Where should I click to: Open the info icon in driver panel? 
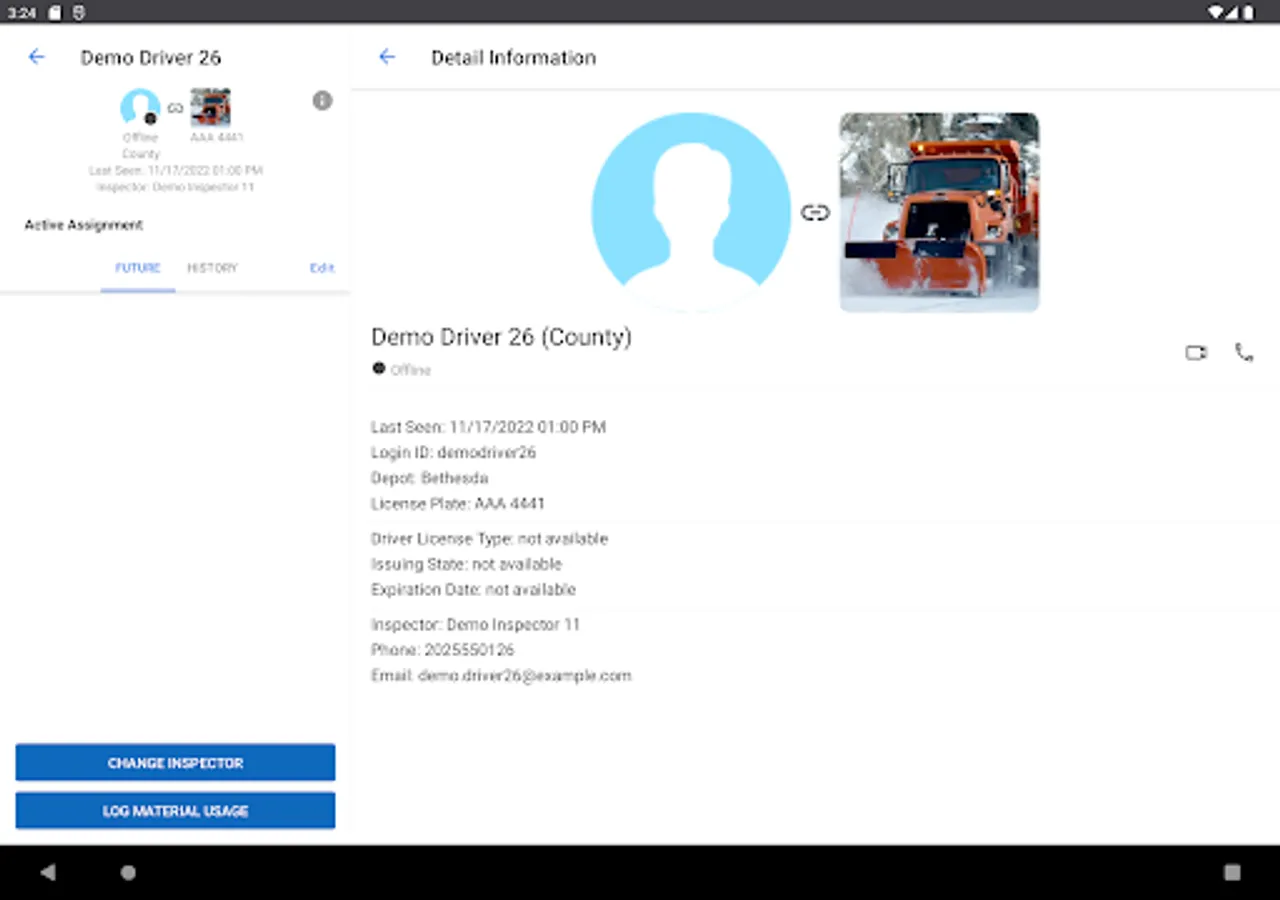coord(322,101)
